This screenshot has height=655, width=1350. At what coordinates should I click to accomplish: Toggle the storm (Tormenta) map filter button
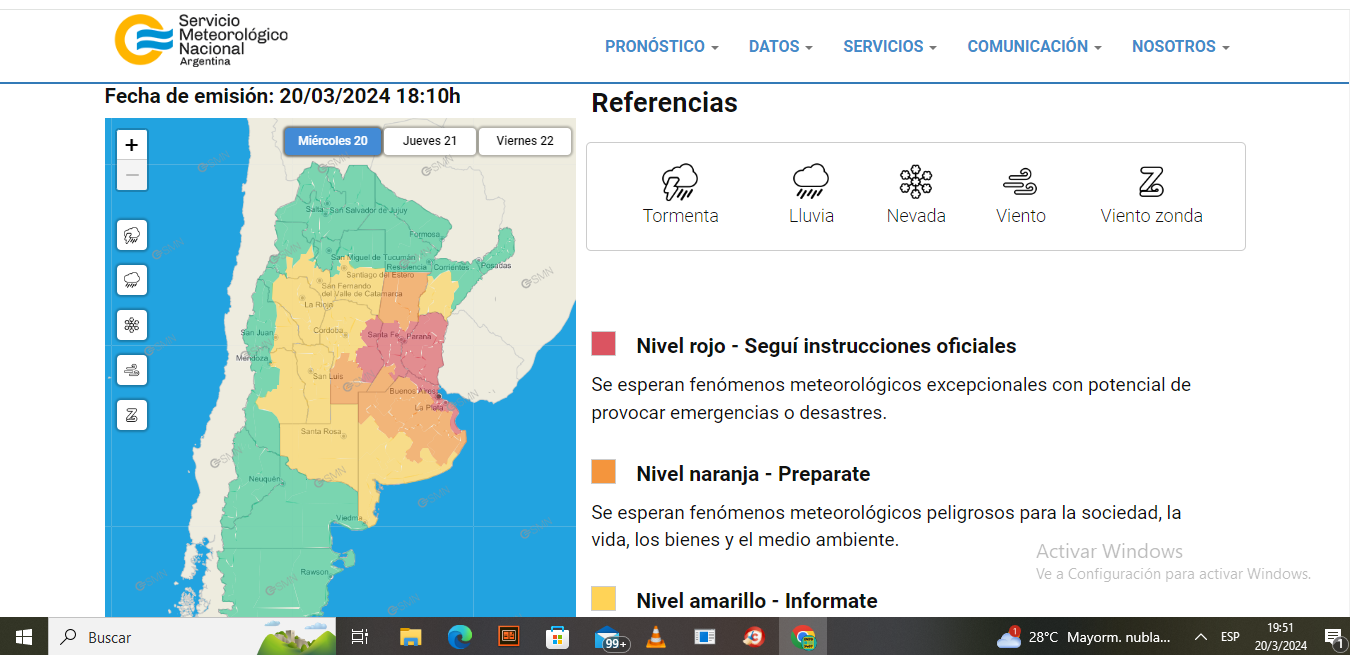[x=132, y=236]
